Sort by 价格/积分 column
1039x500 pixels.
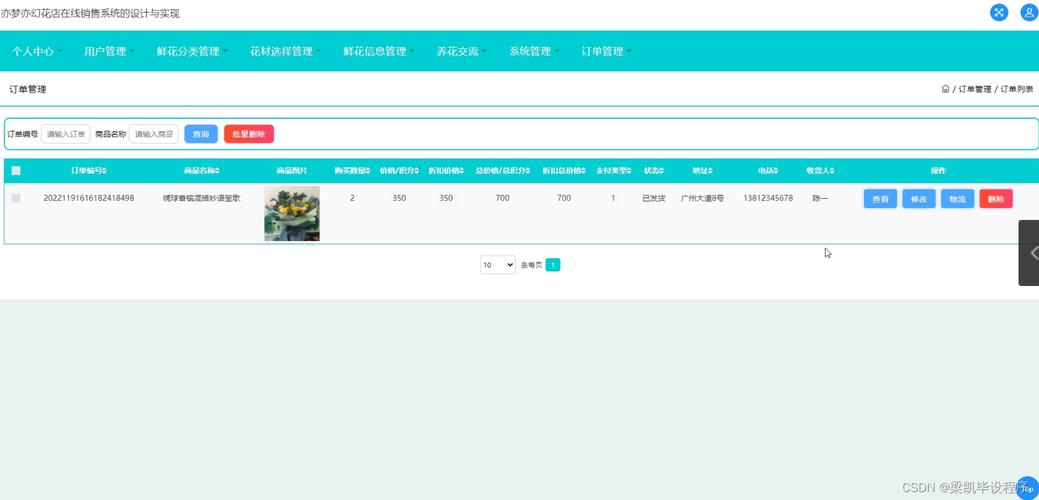pyautogui.click(x=399, y=171)
